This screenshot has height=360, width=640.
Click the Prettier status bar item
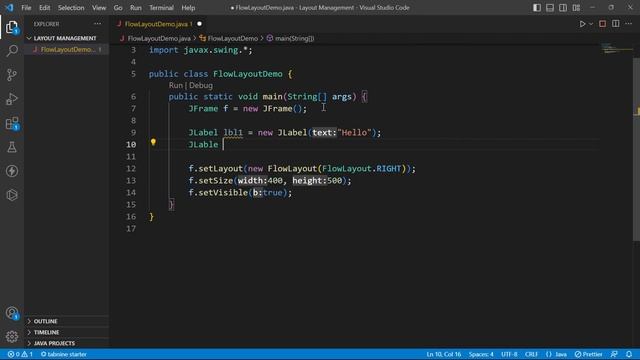pos(589,354)
